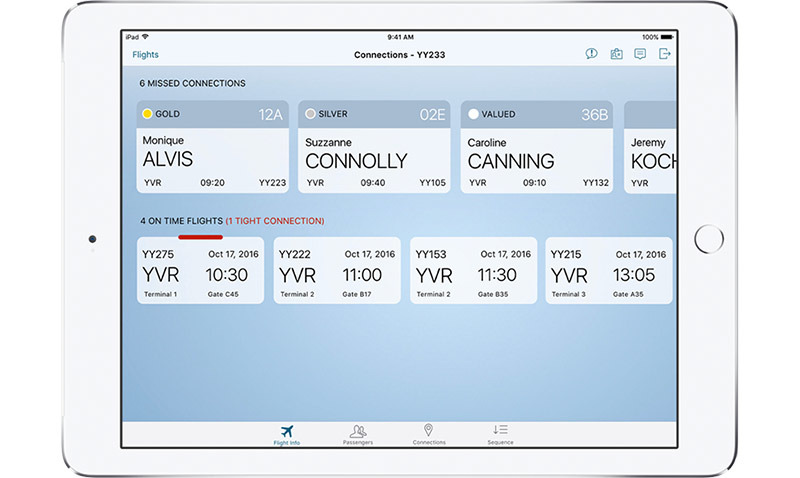The width and height of the screenshot is (800, 478).
Task: Go back to Flights
Action: tap(145, 55)
